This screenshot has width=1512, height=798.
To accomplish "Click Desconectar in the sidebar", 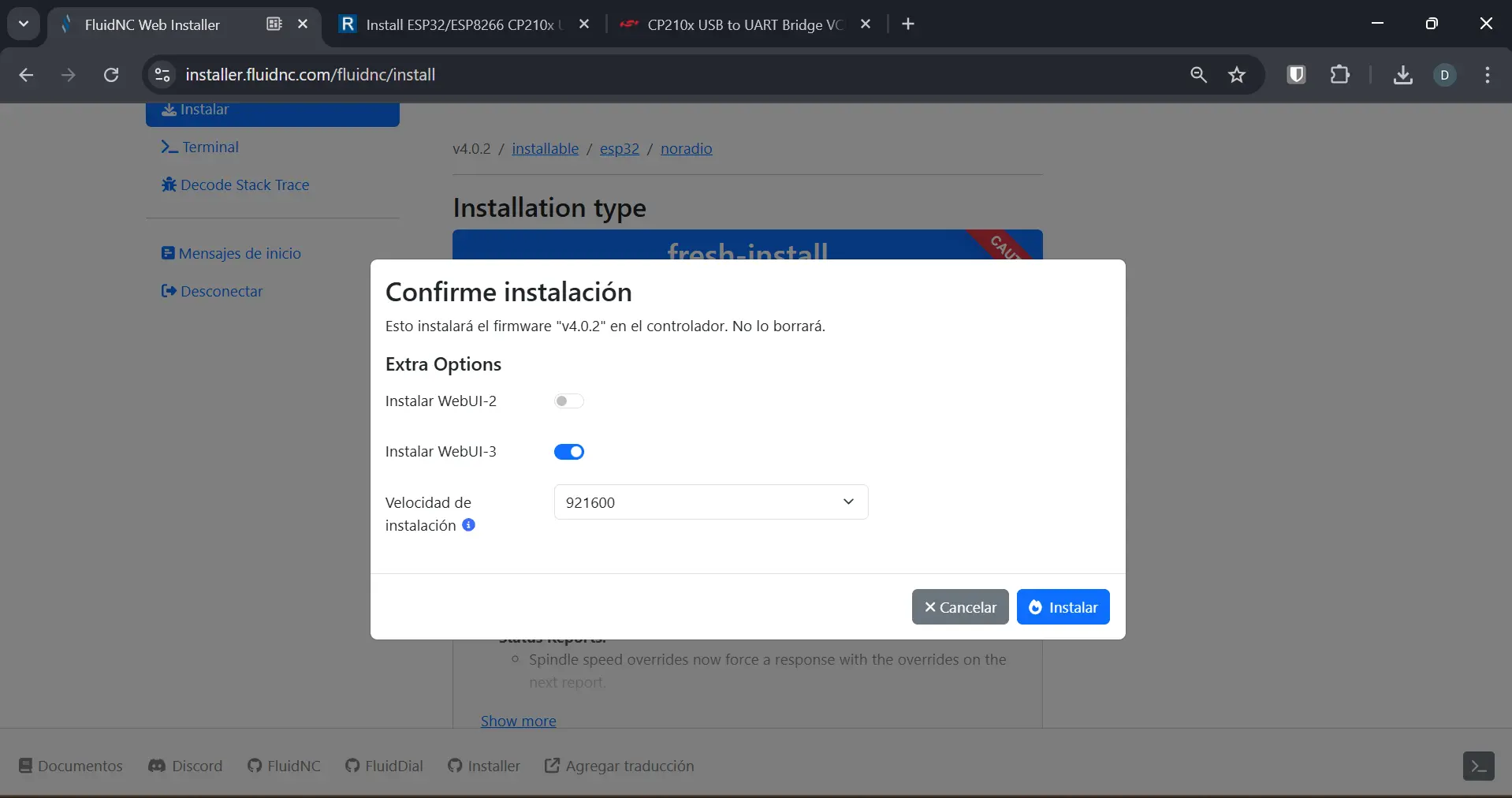I will pos(221,291).
